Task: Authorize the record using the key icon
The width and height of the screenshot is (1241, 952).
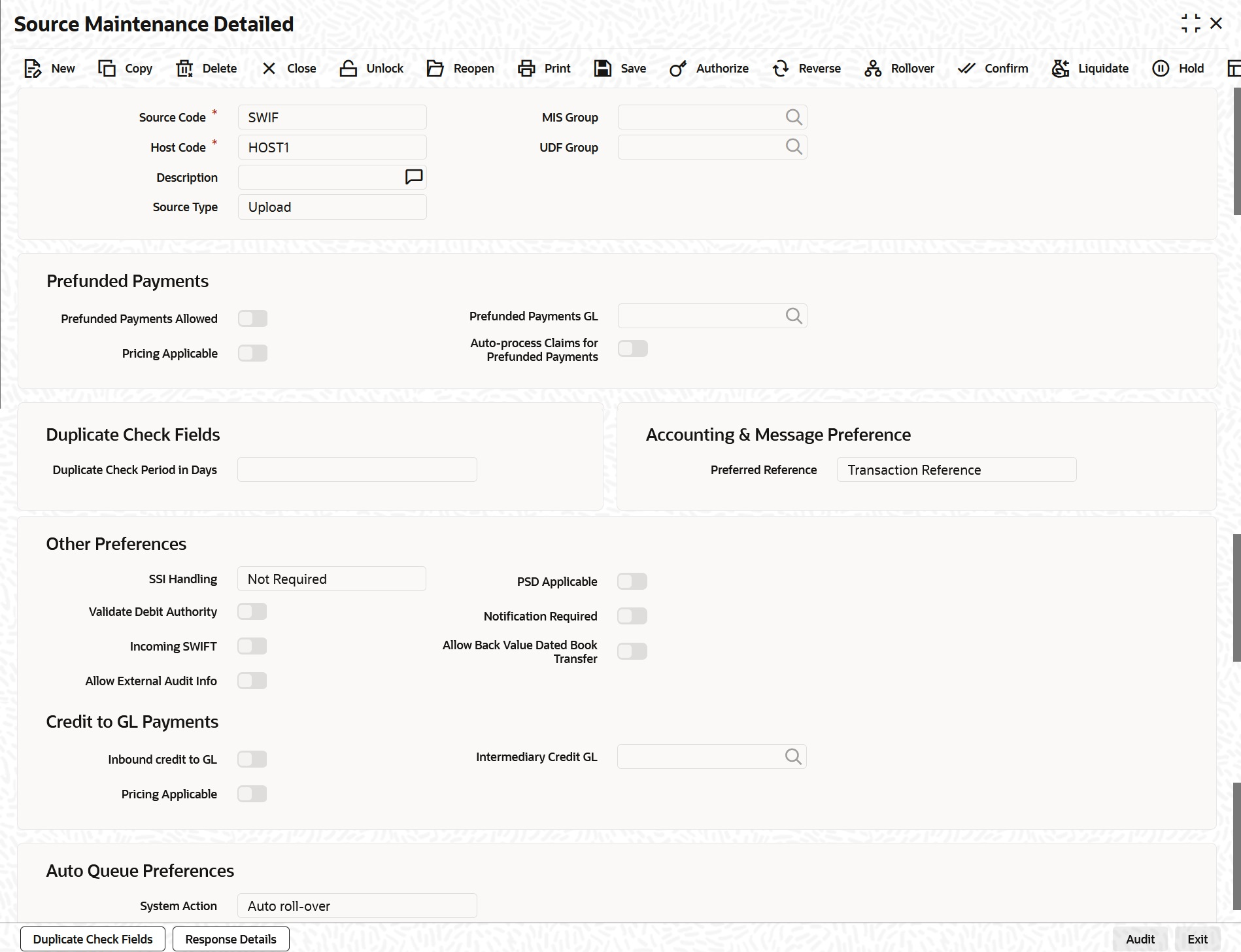Action: pyautogui.click(x=678, y=68)
